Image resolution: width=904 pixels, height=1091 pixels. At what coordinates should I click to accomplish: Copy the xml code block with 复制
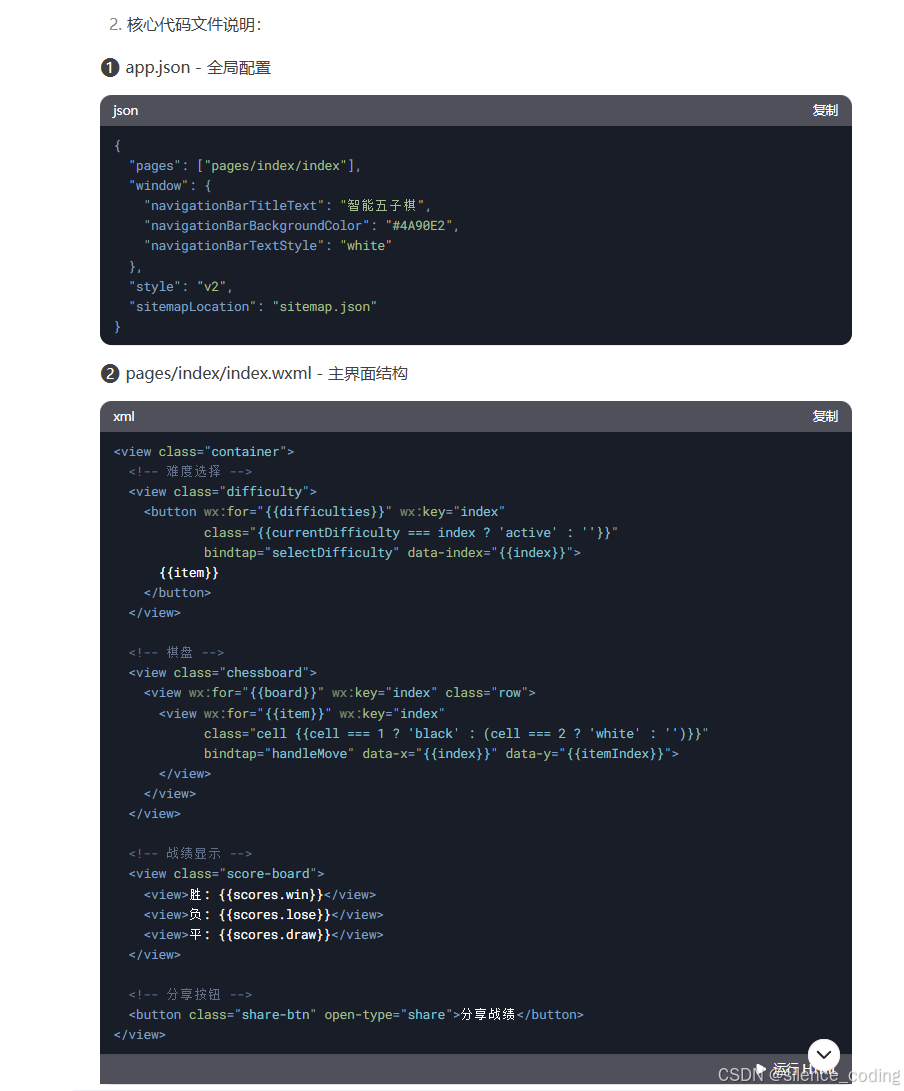pos(825,417)
